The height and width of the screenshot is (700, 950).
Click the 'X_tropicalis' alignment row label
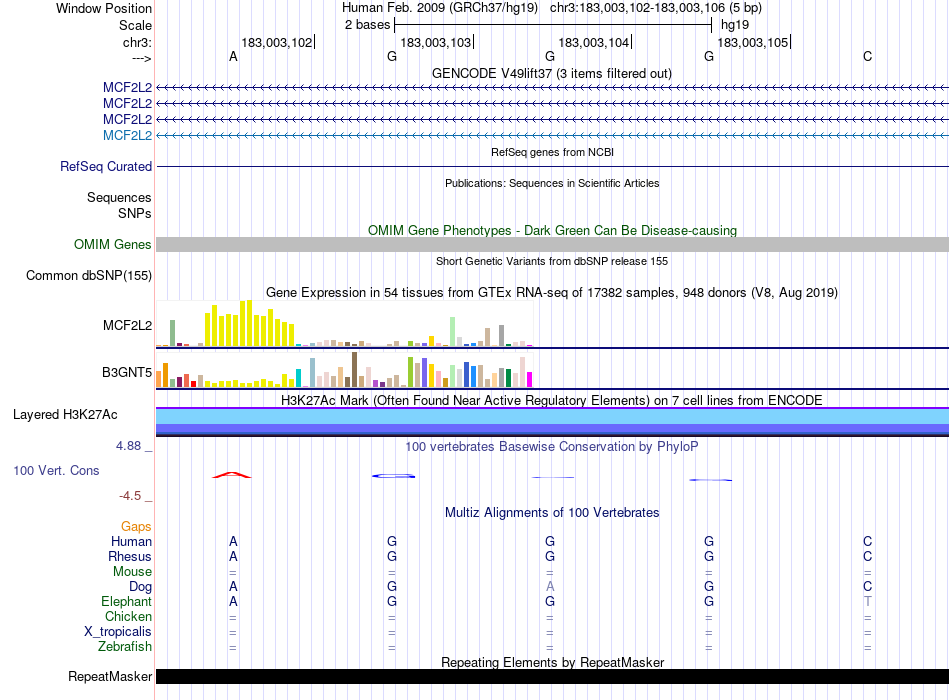pyautogui.click(x=118, y=632)
